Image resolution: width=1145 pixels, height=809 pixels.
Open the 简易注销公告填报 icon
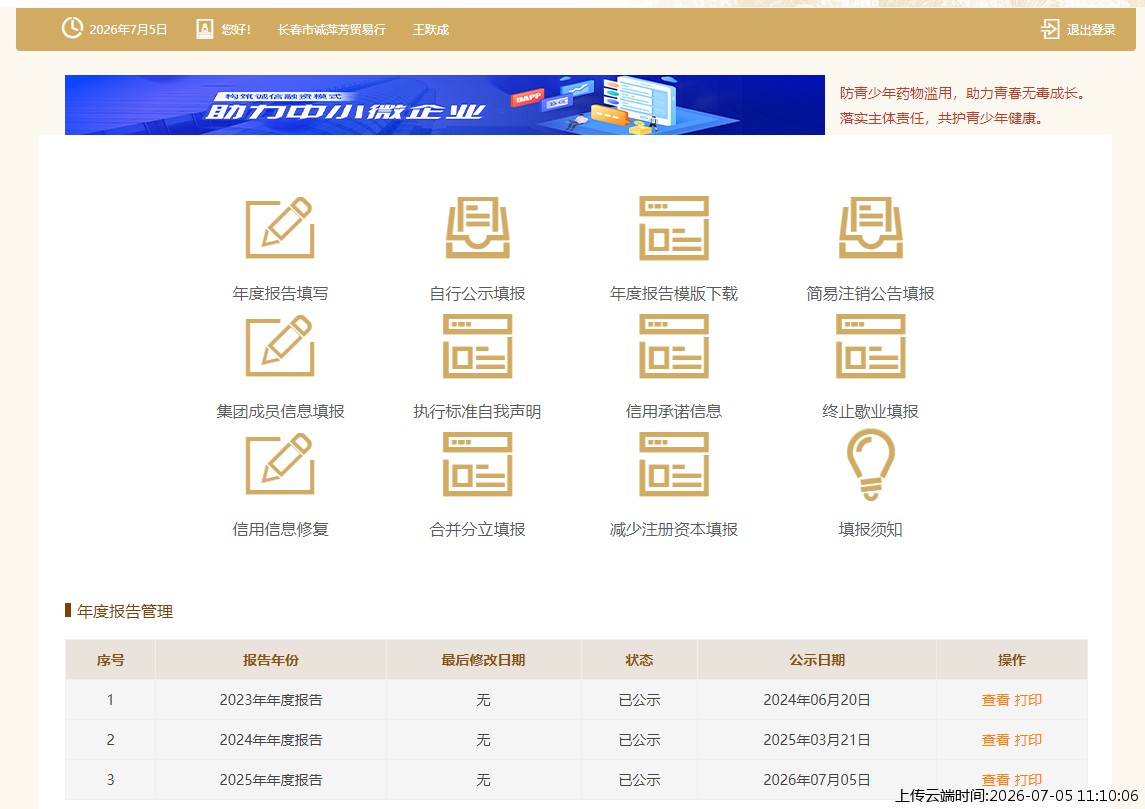coord(870,228)
